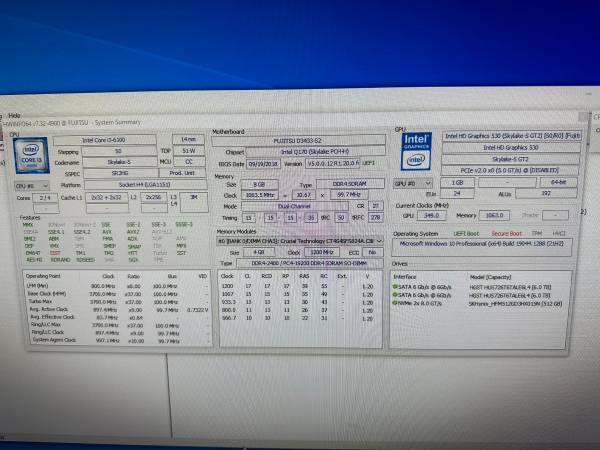Open the Help menu
The image size is (600, 450).
click(14, 115)
